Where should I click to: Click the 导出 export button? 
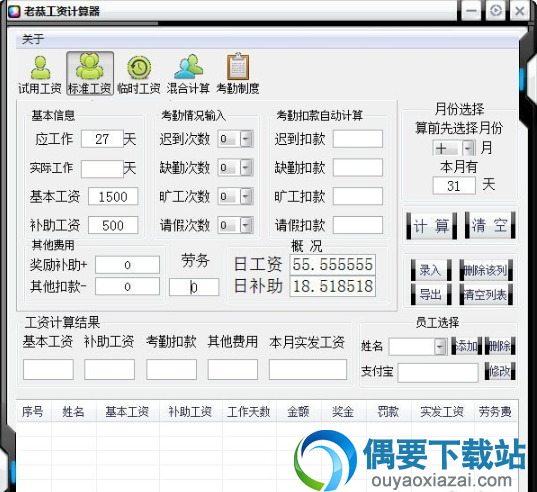tap(431, 294)
